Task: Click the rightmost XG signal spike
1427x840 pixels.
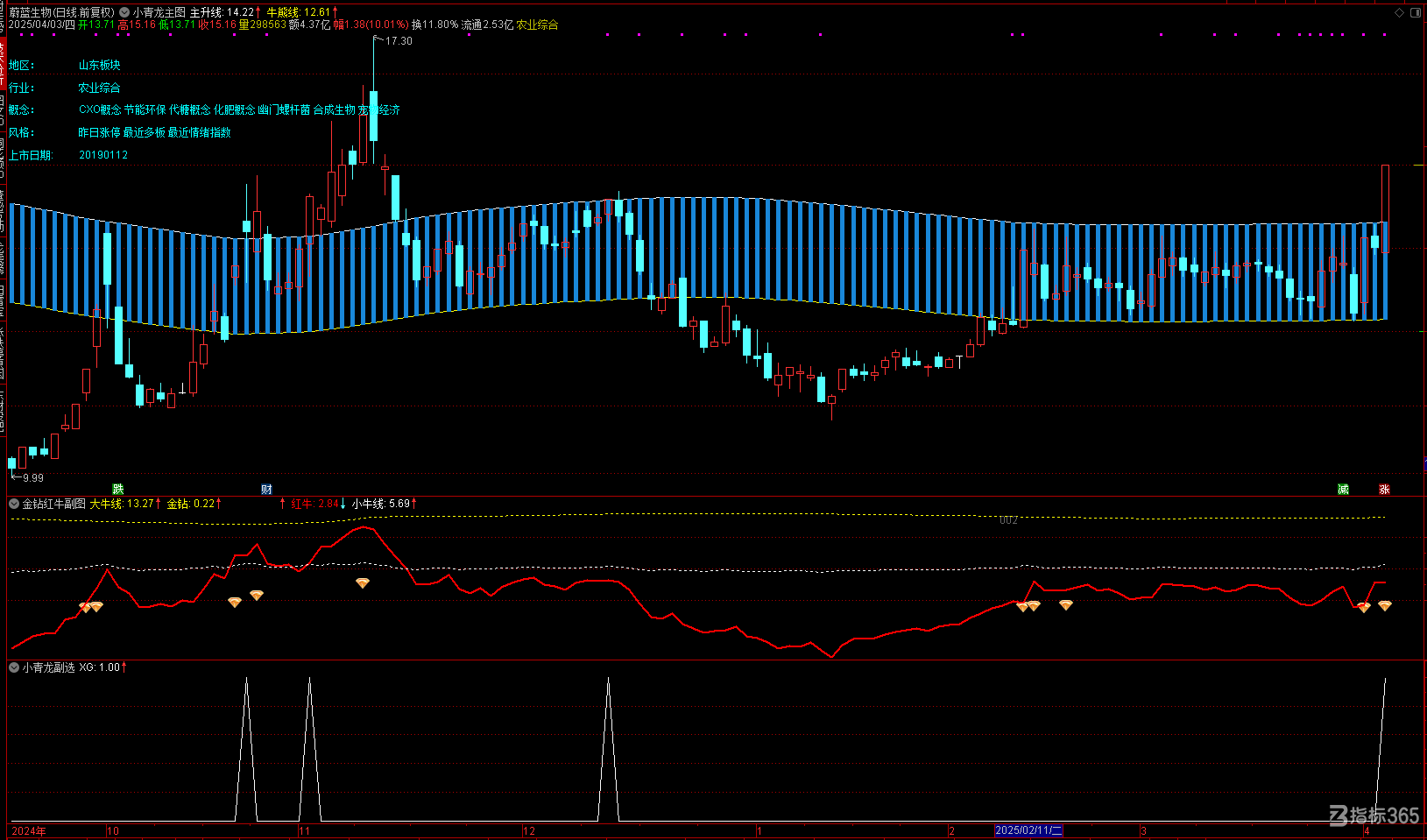Action: [1381, 749]
